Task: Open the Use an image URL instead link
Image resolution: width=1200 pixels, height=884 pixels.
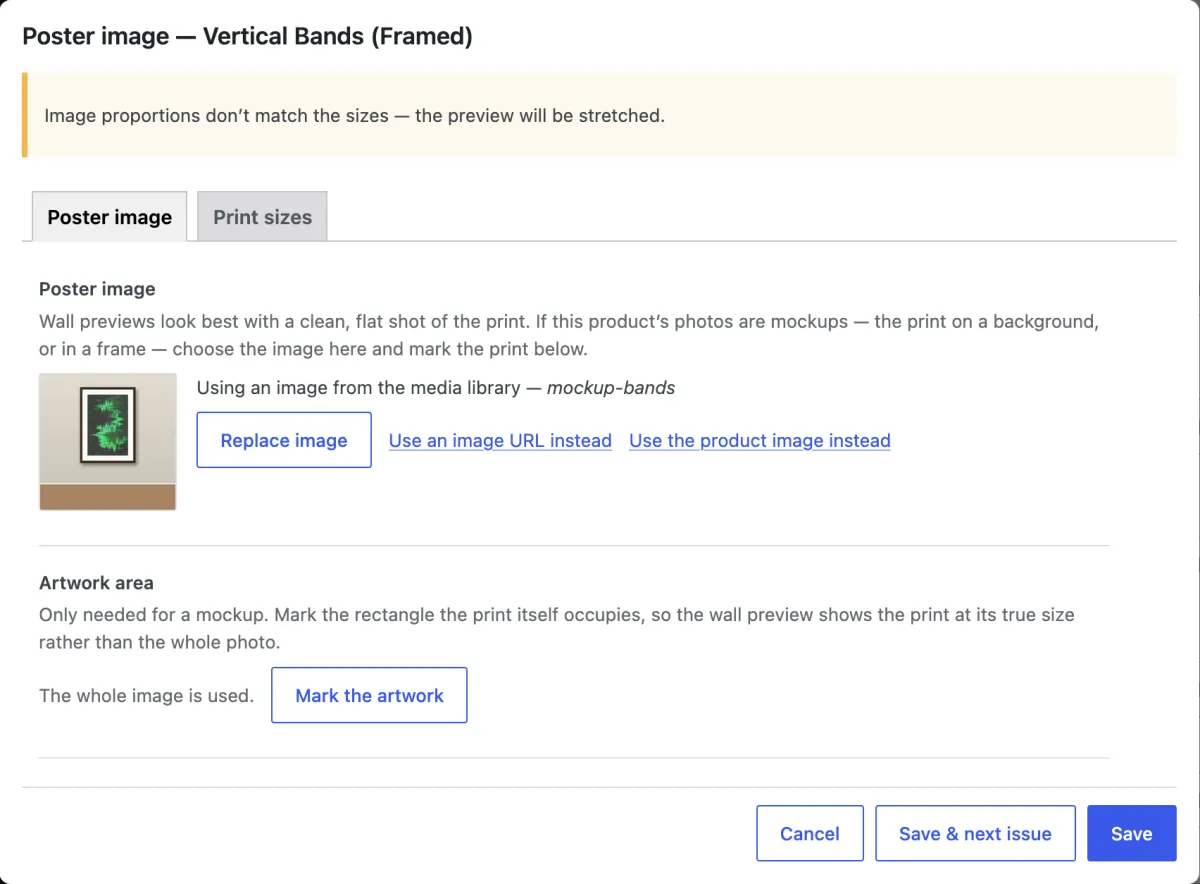Action: (500, 440)
